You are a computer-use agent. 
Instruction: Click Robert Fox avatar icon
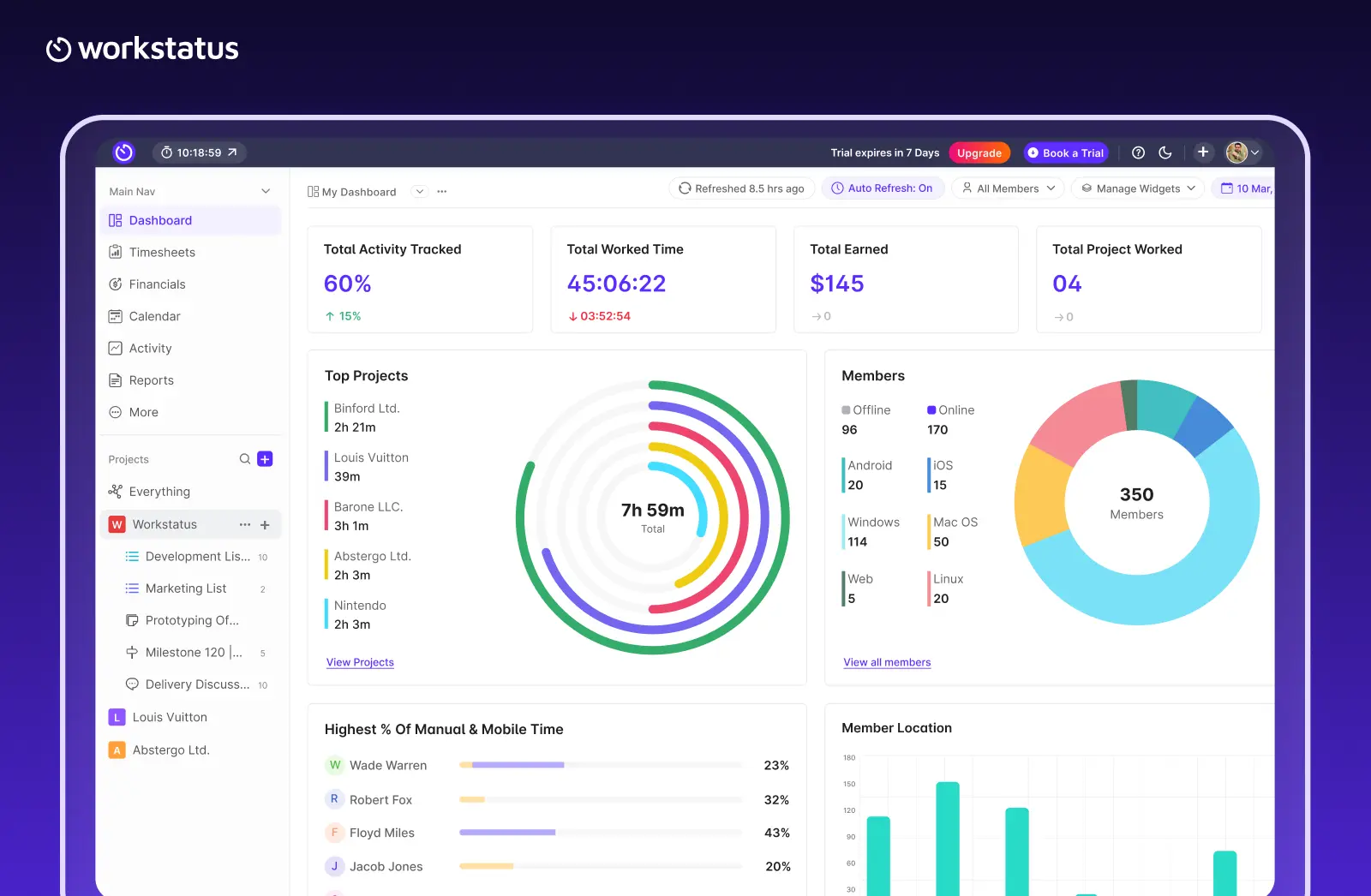(x=334, y=799)
